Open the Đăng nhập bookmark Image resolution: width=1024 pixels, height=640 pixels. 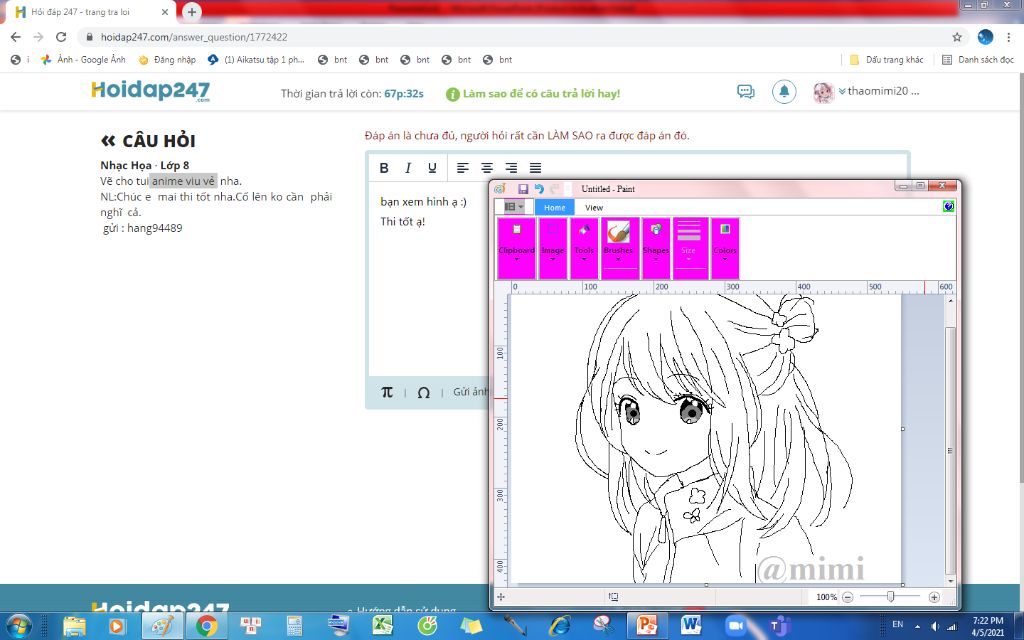[167, 59]
